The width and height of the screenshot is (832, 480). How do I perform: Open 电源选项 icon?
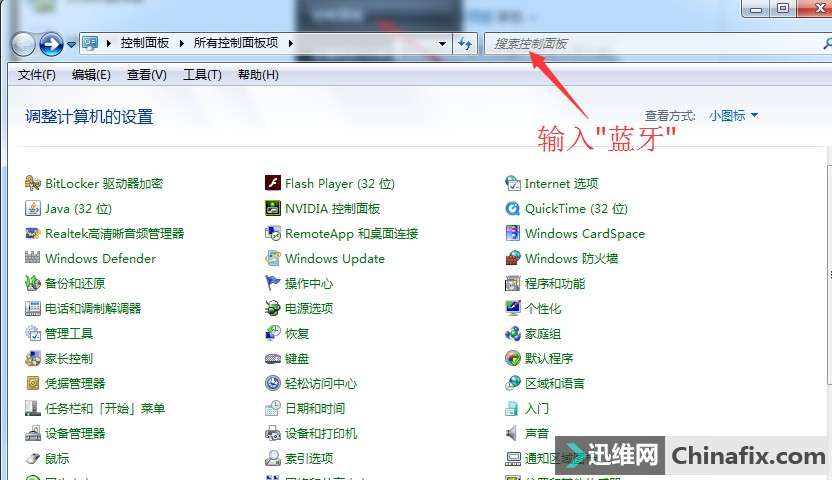click(273, 308)
